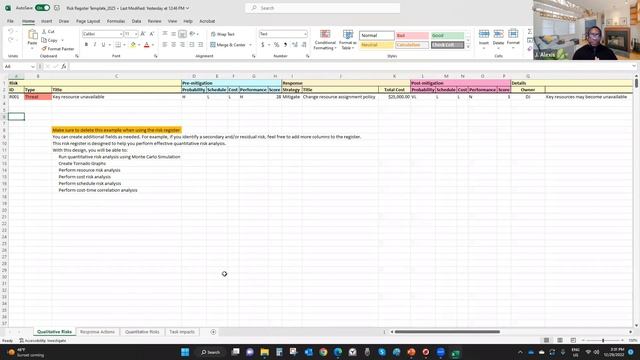Screen dimensions: 640x360
Task: Open the Merge & Center dropdown arrow
Action: pyautogui.click(x=250, y=45)
